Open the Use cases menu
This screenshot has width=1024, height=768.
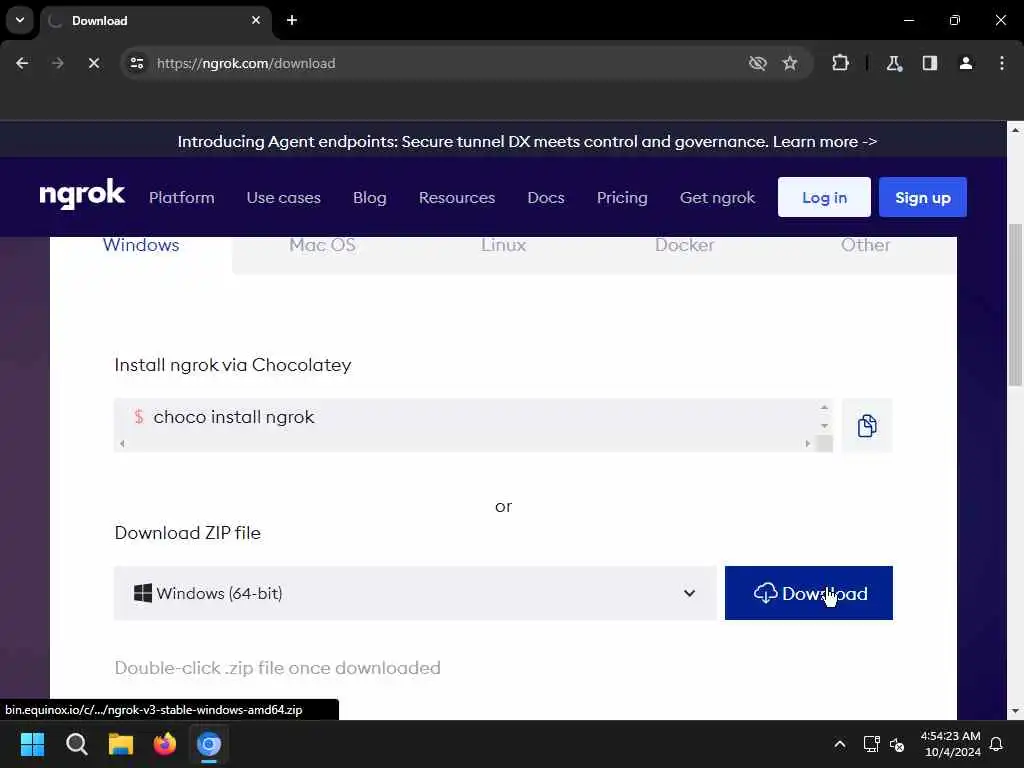point(283,197)
